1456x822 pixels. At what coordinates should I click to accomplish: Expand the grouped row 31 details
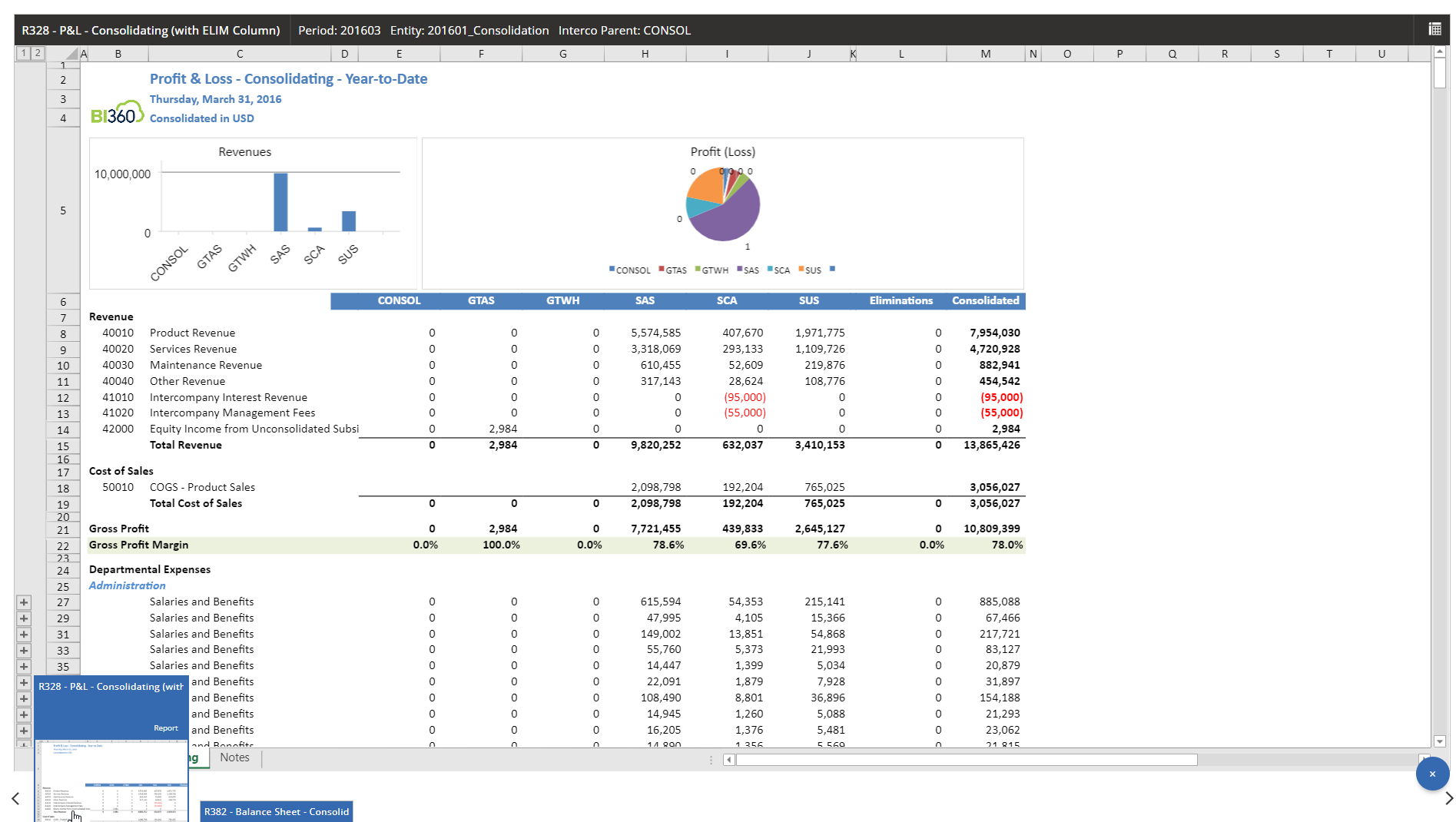click(x=24, y=635)
